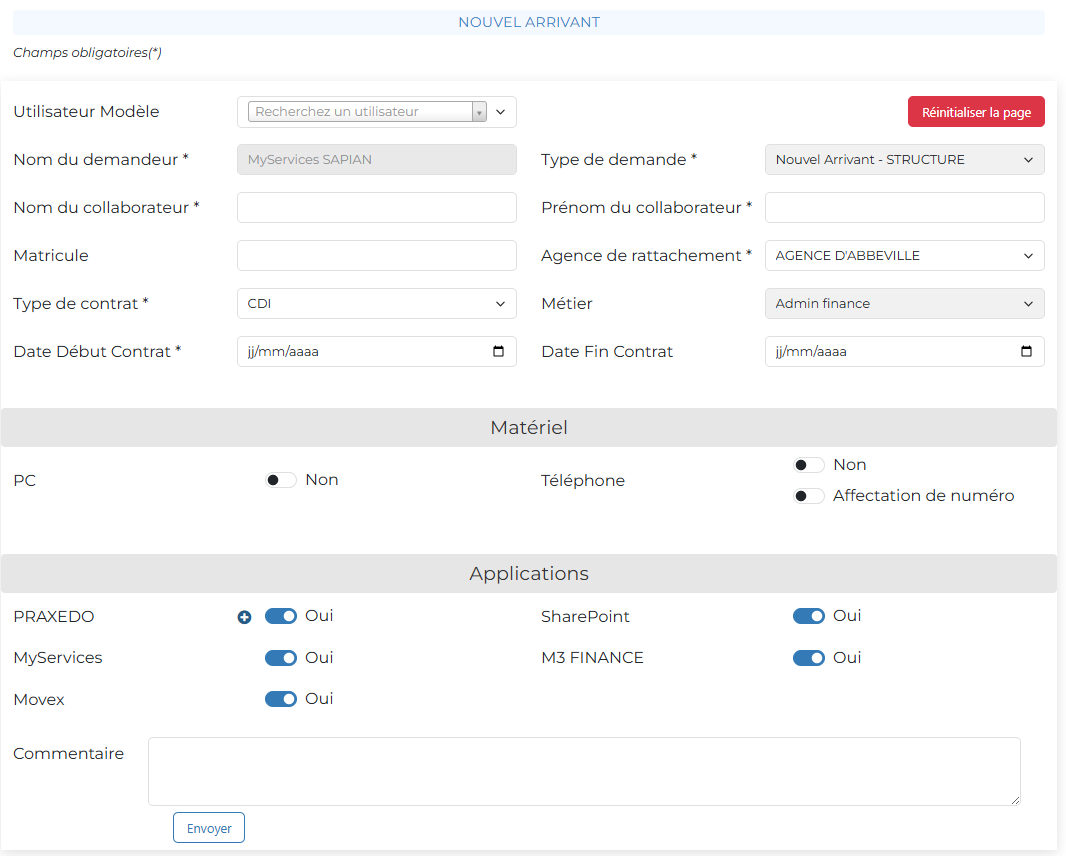Click the Oui label beside SharePoint

click(x=847, y=616)
